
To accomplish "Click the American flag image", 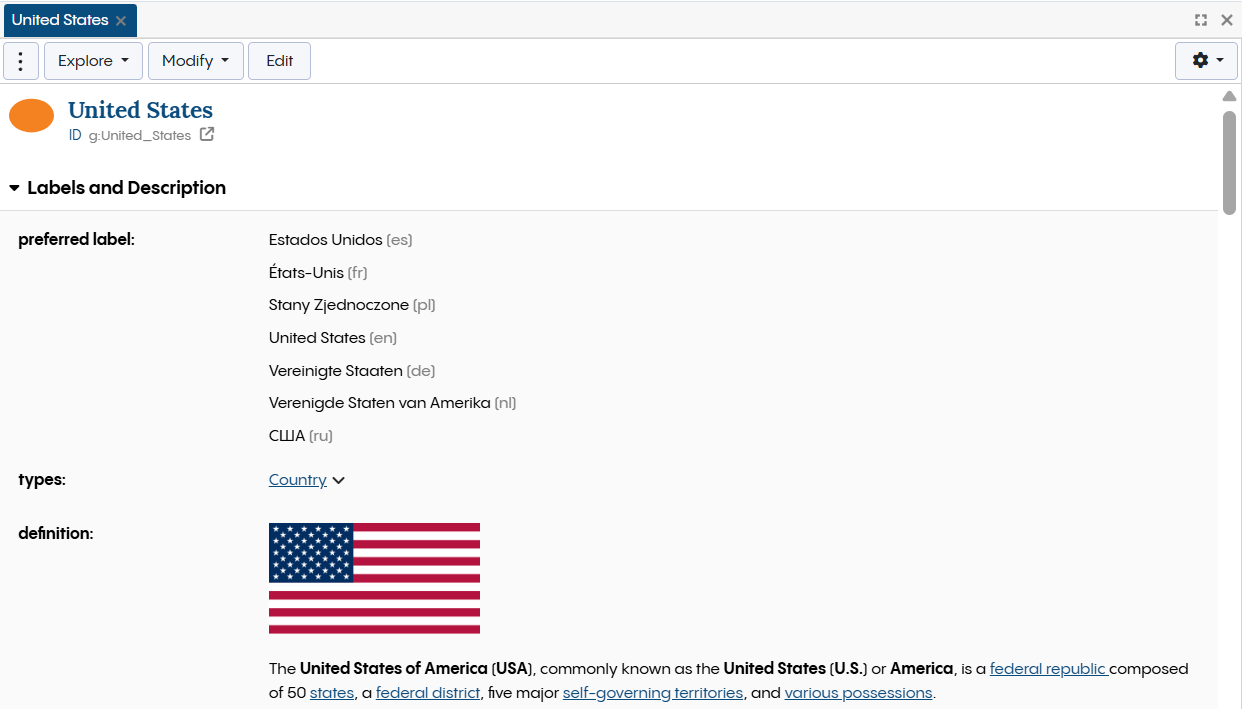I will point(374,578).
